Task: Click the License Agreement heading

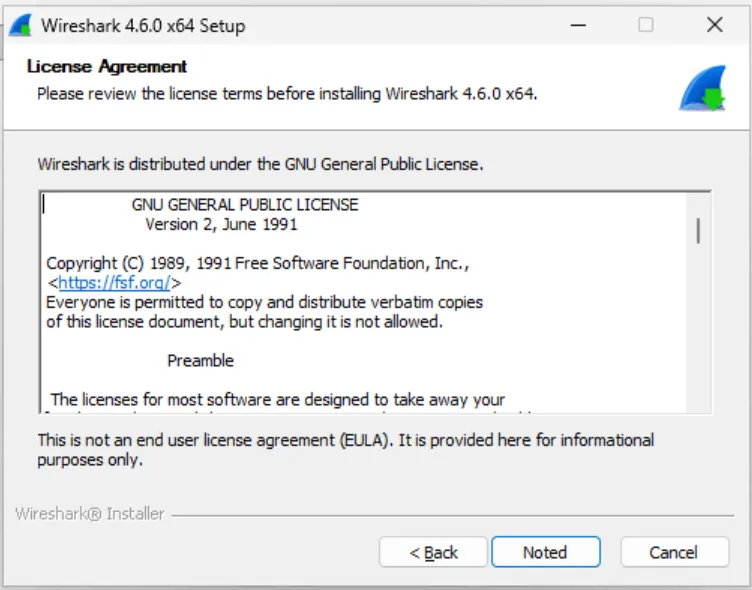Action: [107, 67]
